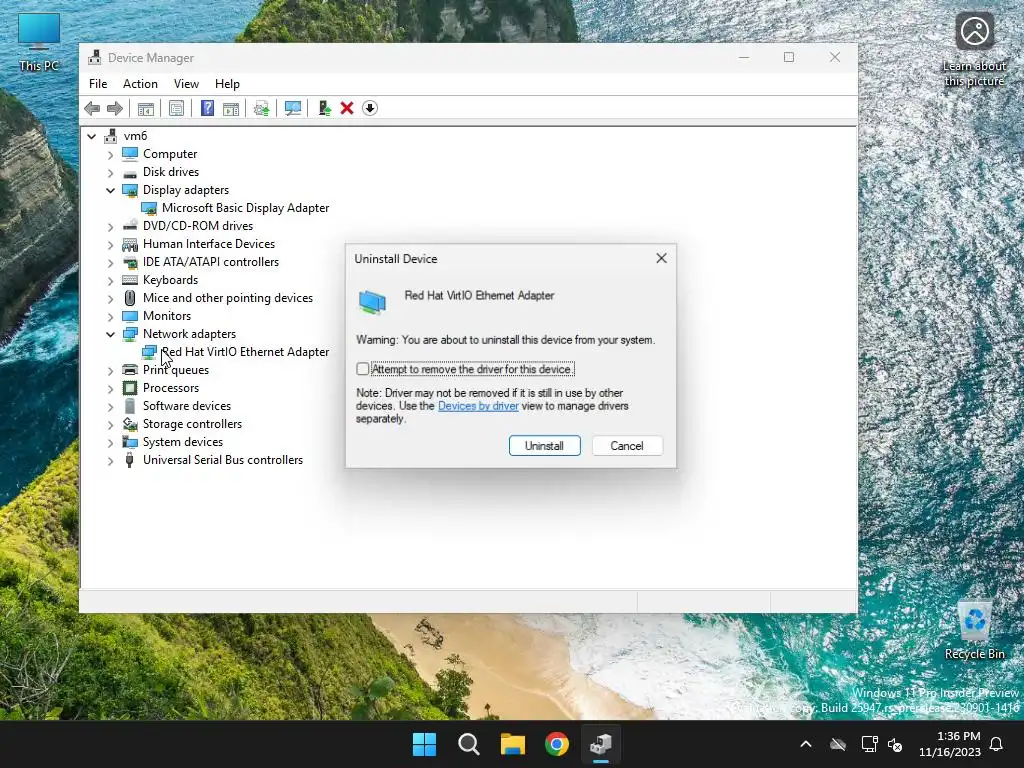Image resolution: width=1024 pixels, height=768 pixels.
Task: Expand the Storage controllers category
Action: pos(110,424)
